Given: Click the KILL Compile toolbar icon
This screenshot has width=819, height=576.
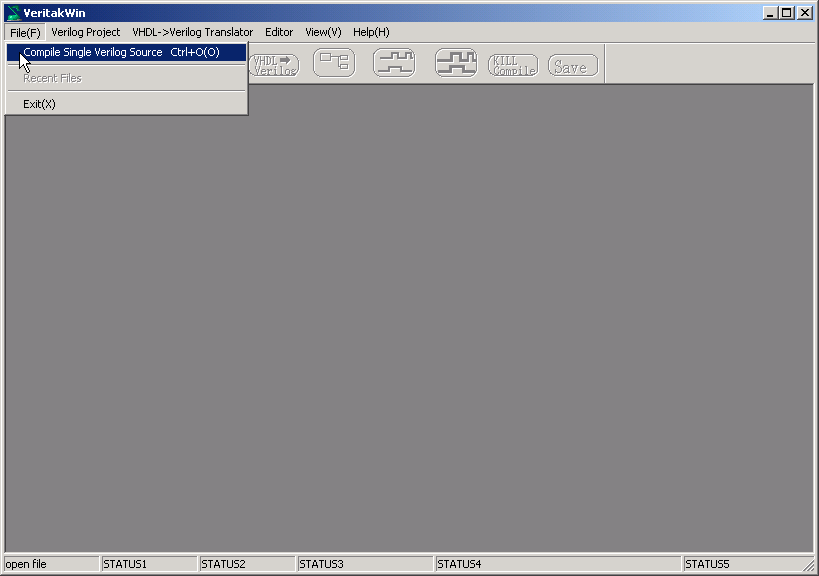Looking at the screenshot, I should coord(513,65).
